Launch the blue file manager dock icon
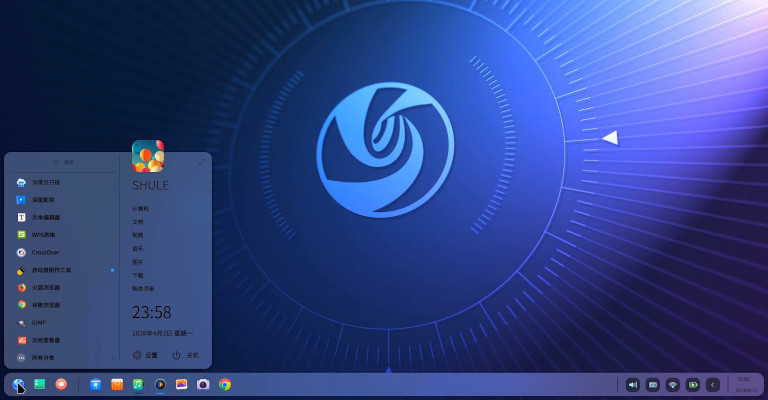 tap(96, 384)
